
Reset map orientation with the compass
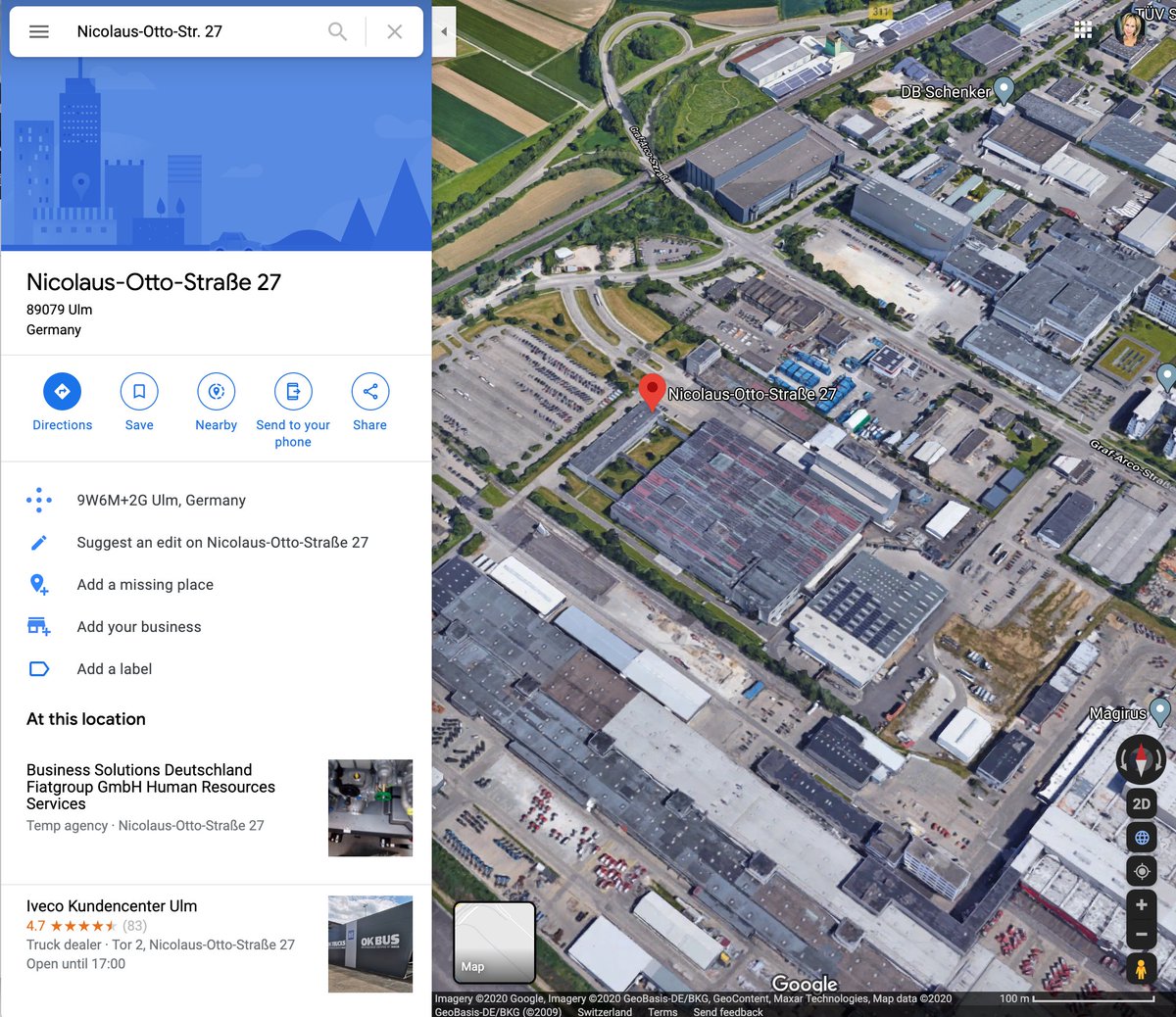pos(1140,759)
